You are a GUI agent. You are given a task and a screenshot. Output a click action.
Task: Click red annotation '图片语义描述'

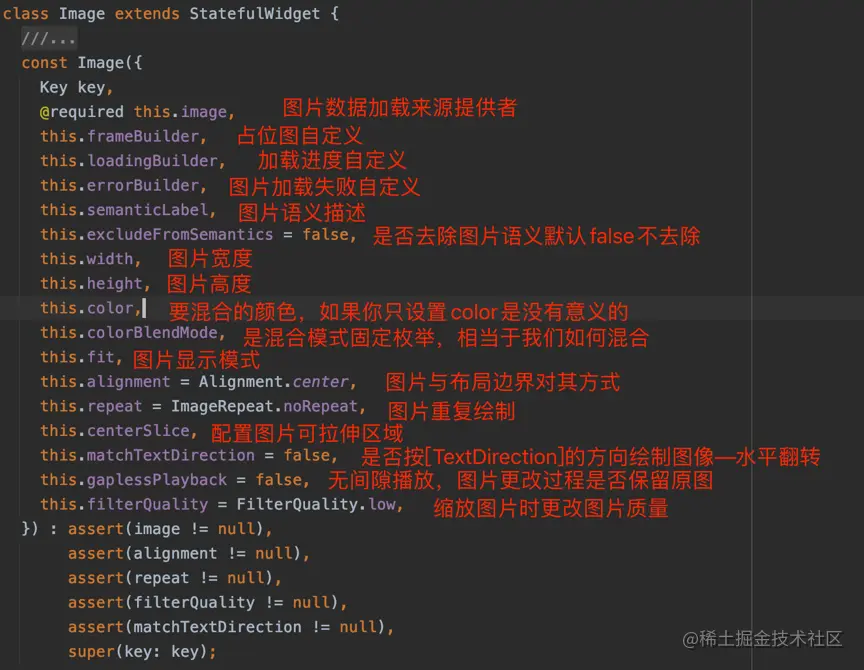[301, 213]
